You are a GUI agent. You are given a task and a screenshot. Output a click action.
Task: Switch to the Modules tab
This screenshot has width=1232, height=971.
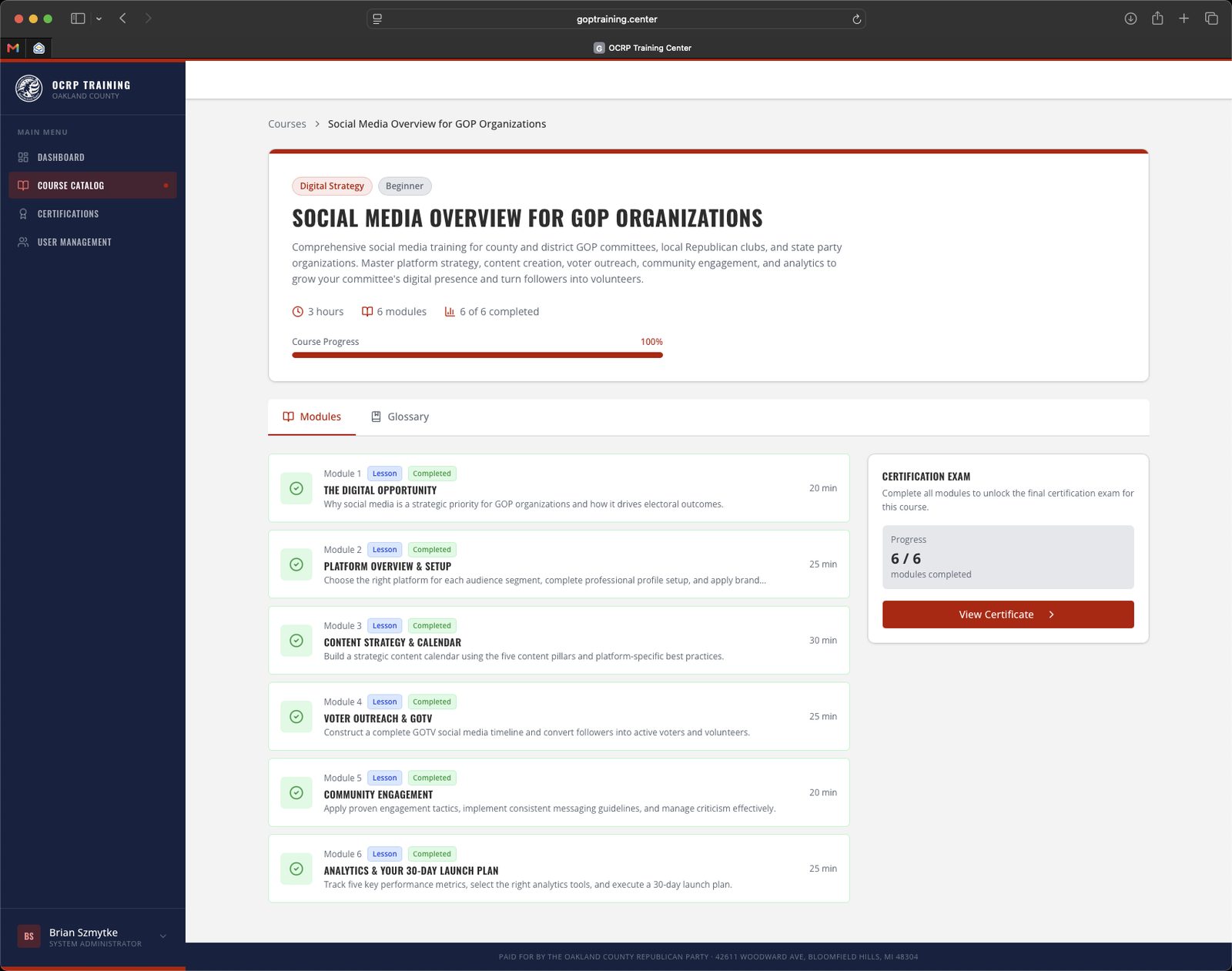(x=312, y=417)
